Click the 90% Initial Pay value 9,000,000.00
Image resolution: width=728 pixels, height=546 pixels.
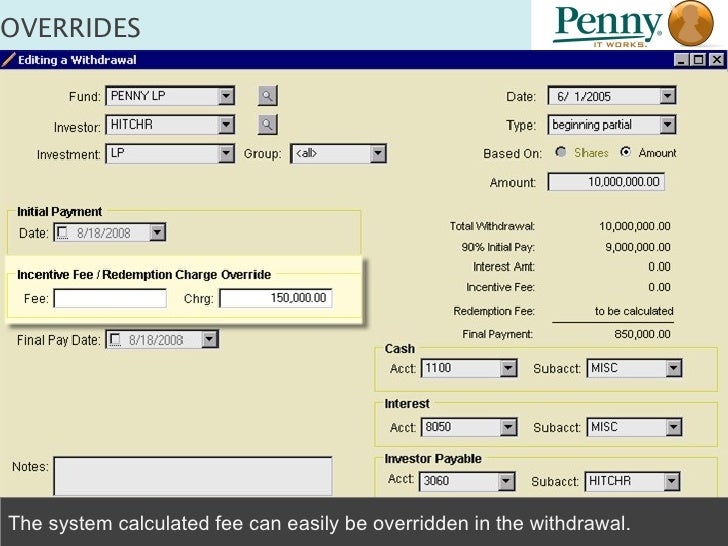click(x=638, y=247)
